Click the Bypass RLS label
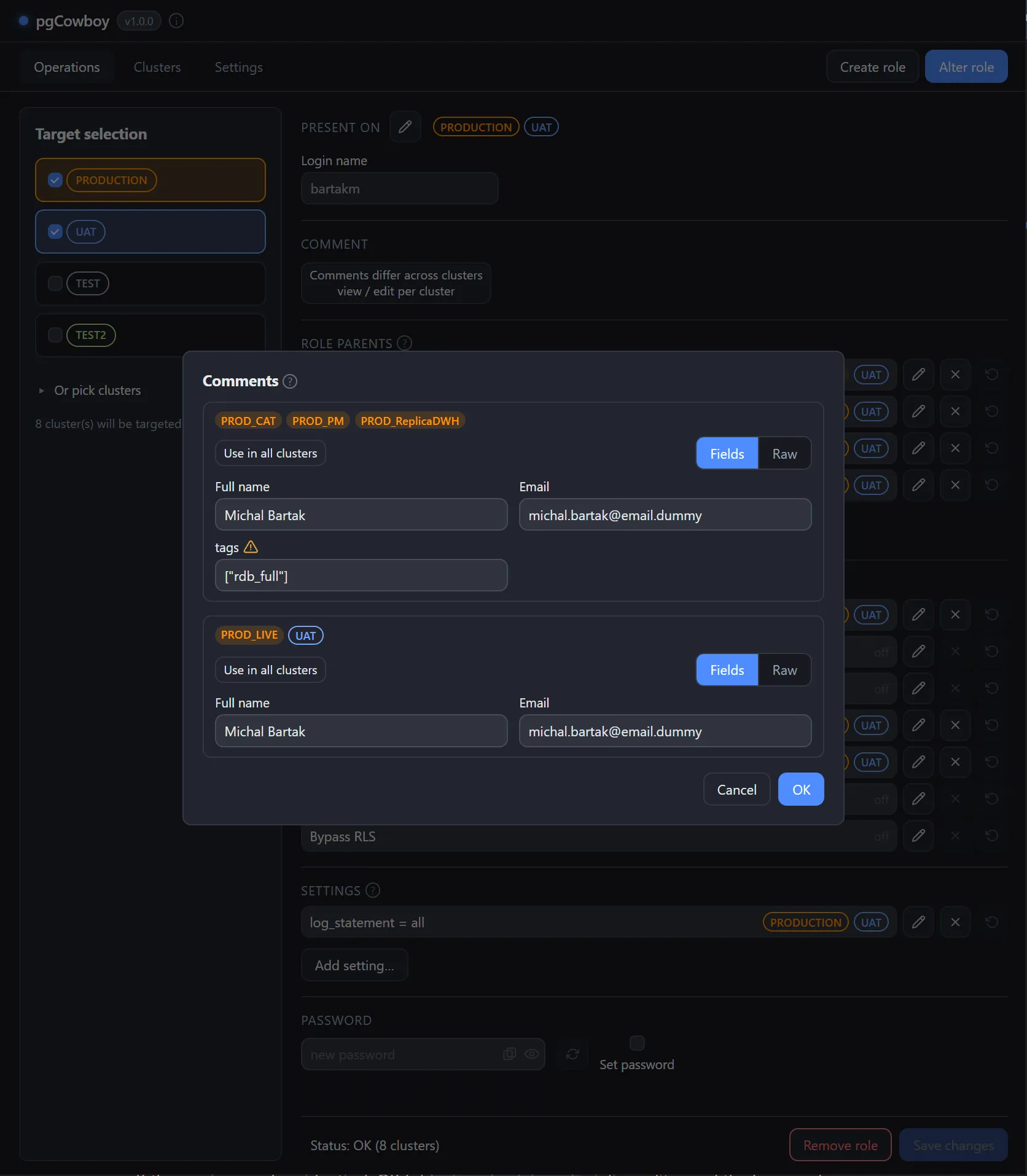This screenshot has width=1027, height=1176. pos(343,836)
